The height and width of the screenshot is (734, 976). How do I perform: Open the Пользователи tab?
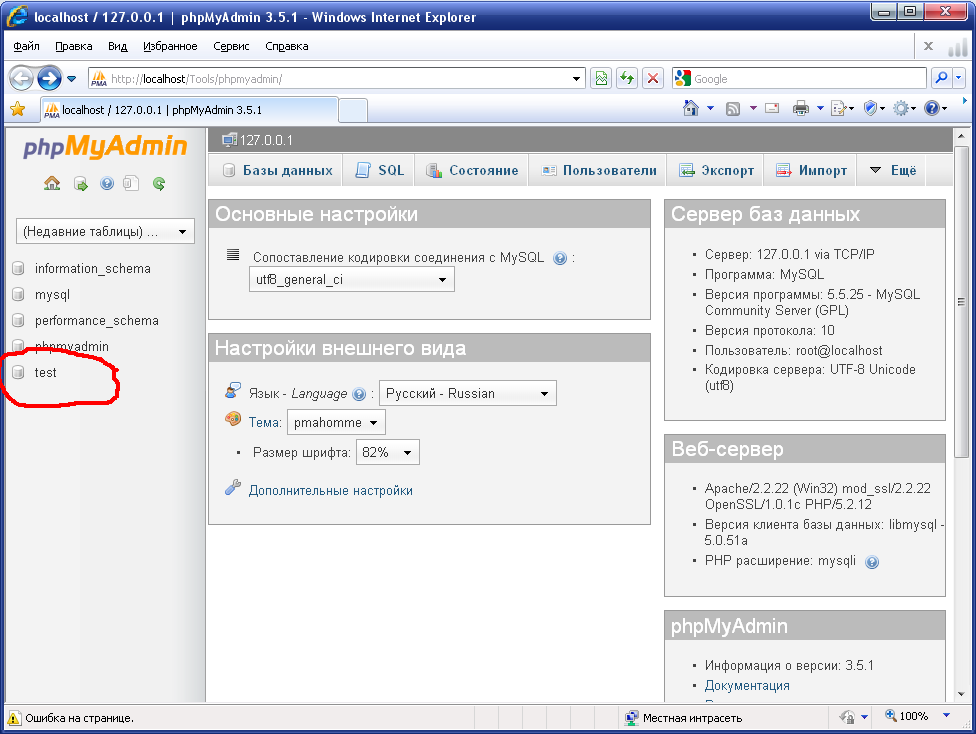pos(598,171)
